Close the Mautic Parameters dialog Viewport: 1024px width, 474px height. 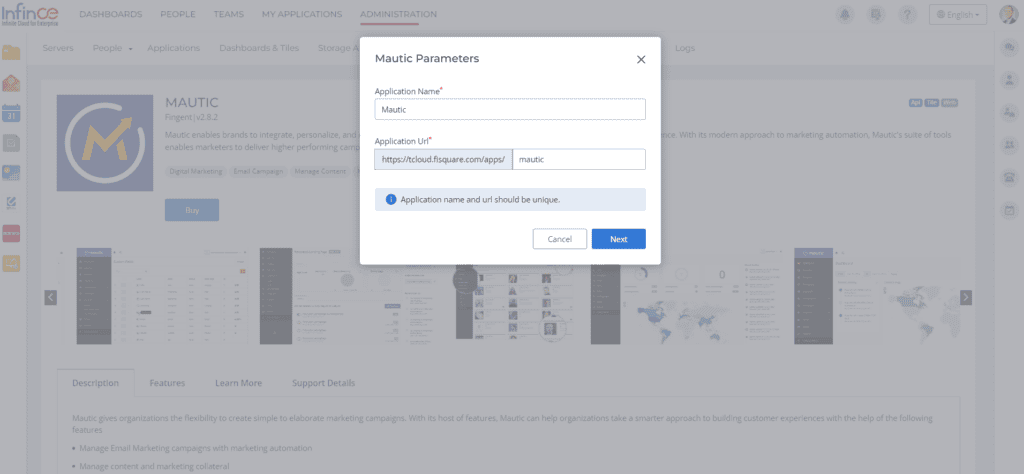click(641, 59)
